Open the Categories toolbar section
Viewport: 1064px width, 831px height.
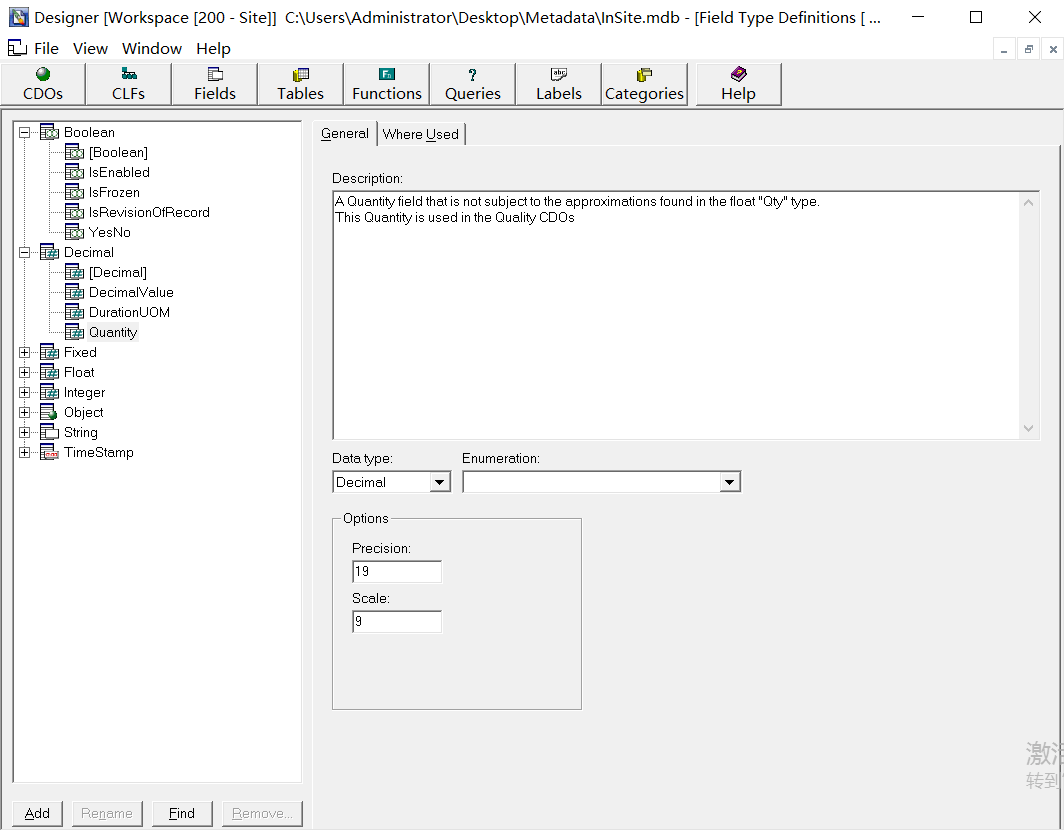click(644, 84)
